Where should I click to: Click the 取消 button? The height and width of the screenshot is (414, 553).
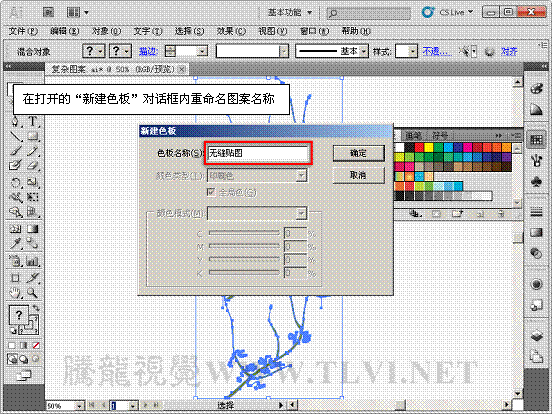[x=358, y=175]
